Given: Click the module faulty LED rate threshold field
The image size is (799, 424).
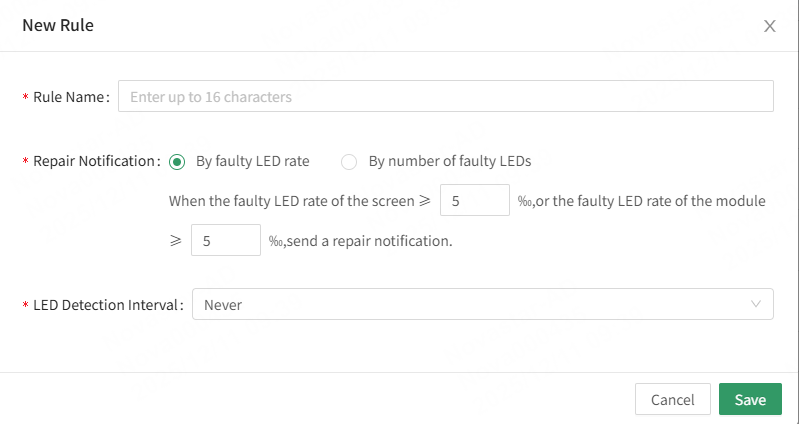Looking at the screenshot, I should (x=225, y=241).
